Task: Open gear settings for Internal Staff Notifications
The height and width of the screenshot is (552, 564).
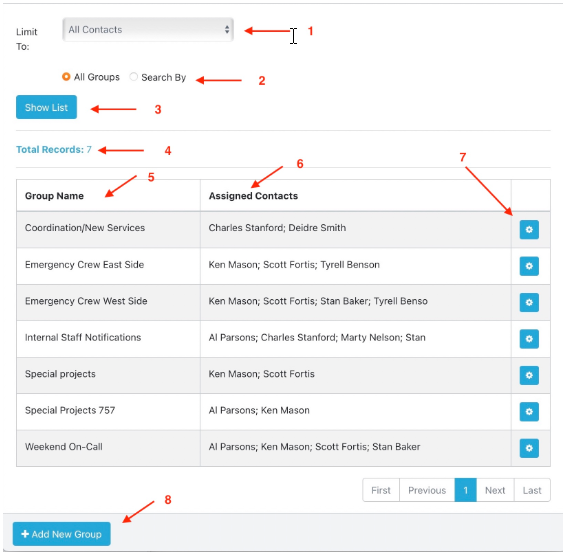Action: click(x=529, y=339)
